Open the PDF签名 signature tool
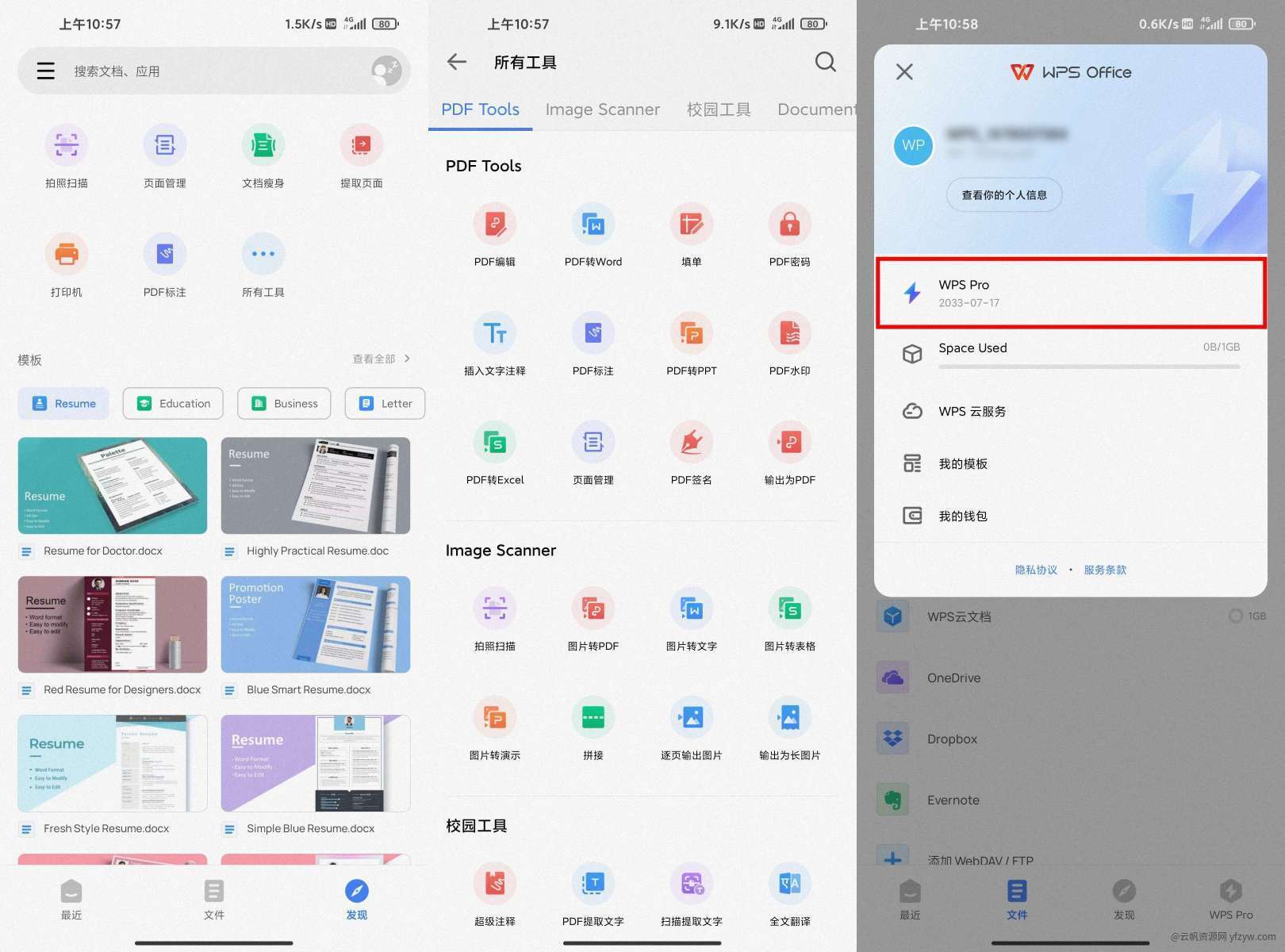 692,453
